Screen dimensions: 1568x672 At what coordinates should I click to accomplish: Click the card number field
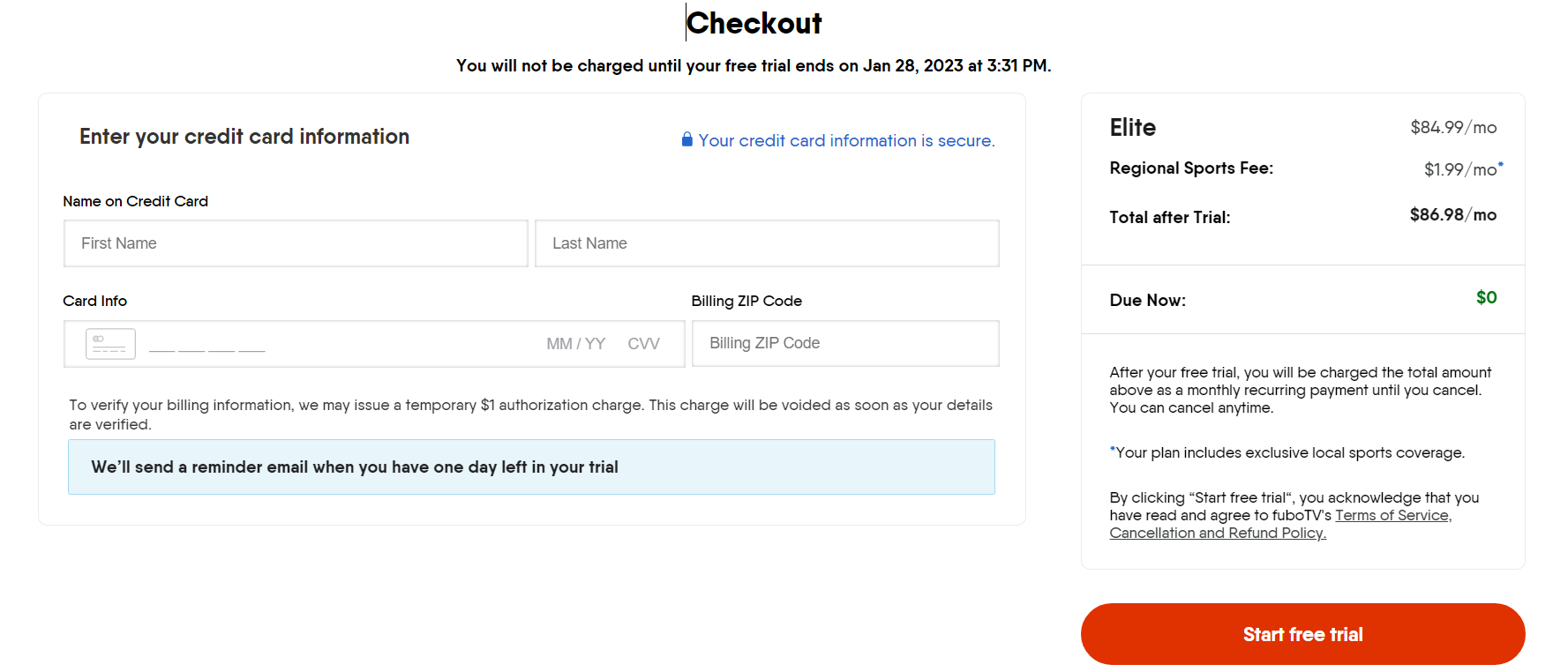point(207,344)
